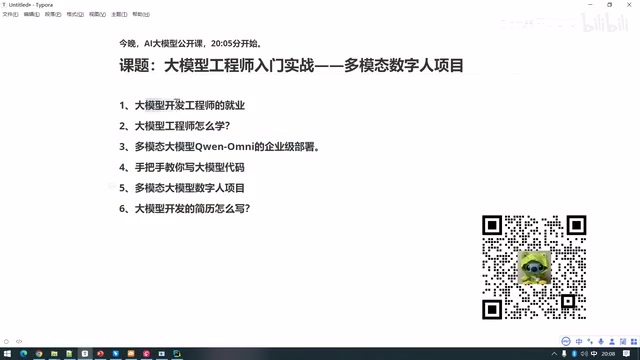The height and width of the screenshot is (360, 640).
Task: Open the IME user account icon
Action: click(x=612, y=341)
